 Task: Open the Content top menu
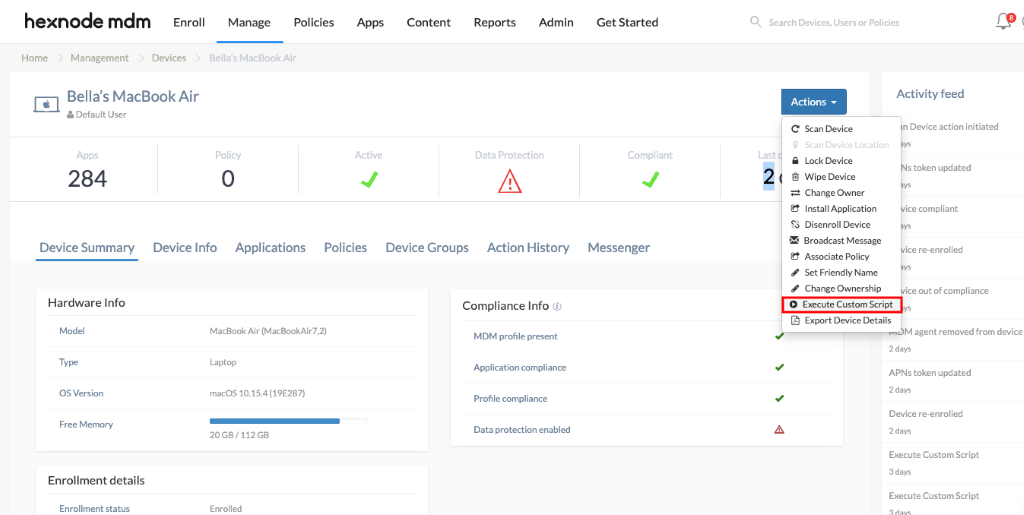[x=428, y=22]
